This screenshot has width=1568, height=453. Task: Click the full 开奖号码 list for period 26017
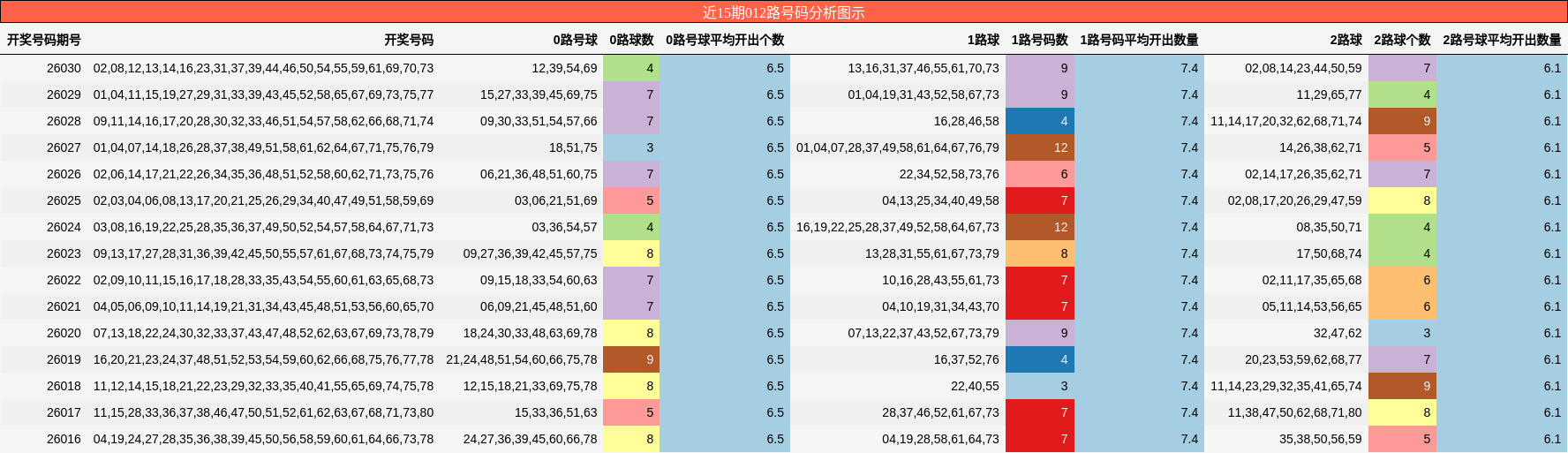pyautogui.click(x=263, y=412)
